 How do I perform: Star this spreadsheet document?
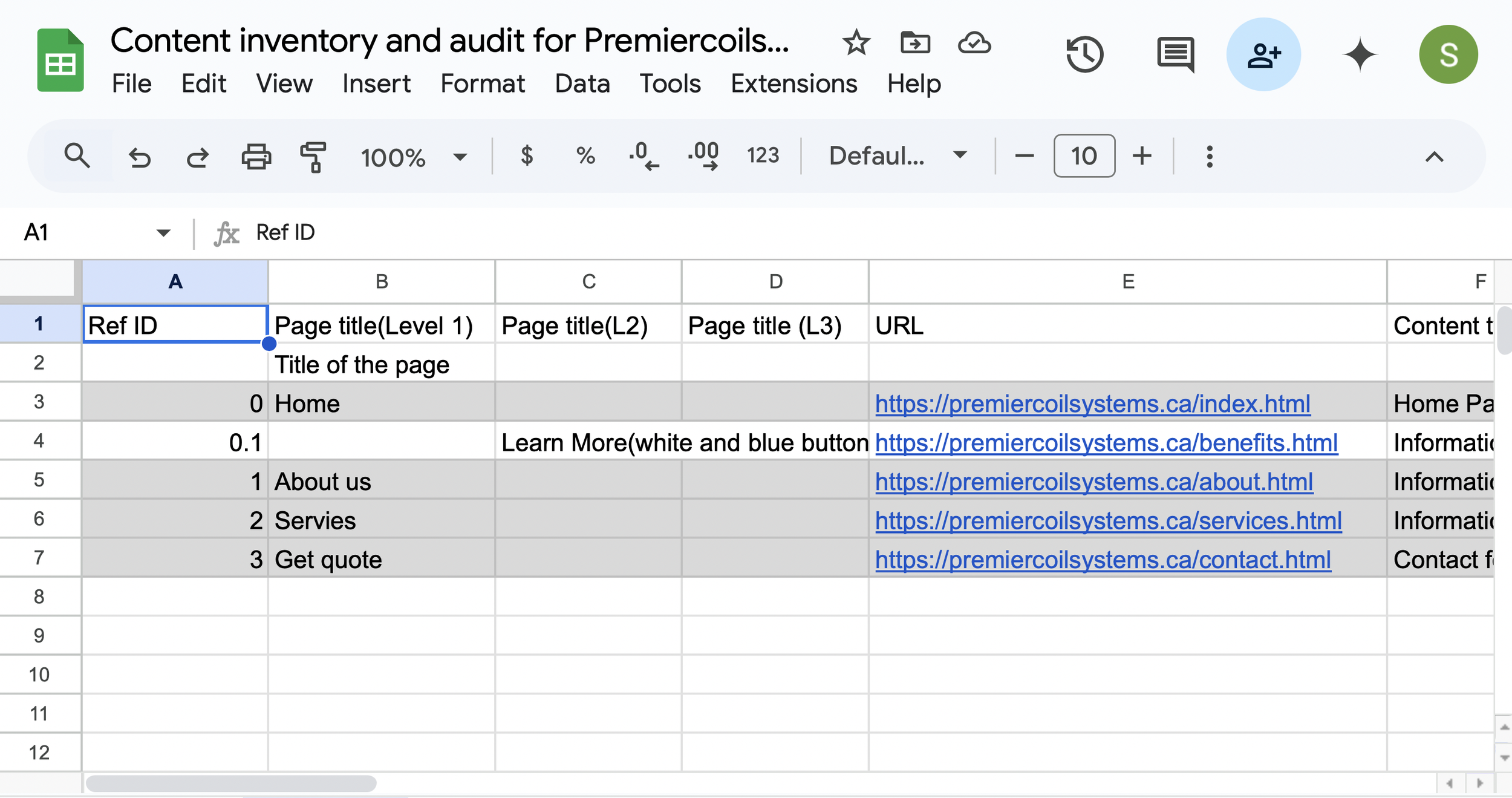click(x=855, y=43)
